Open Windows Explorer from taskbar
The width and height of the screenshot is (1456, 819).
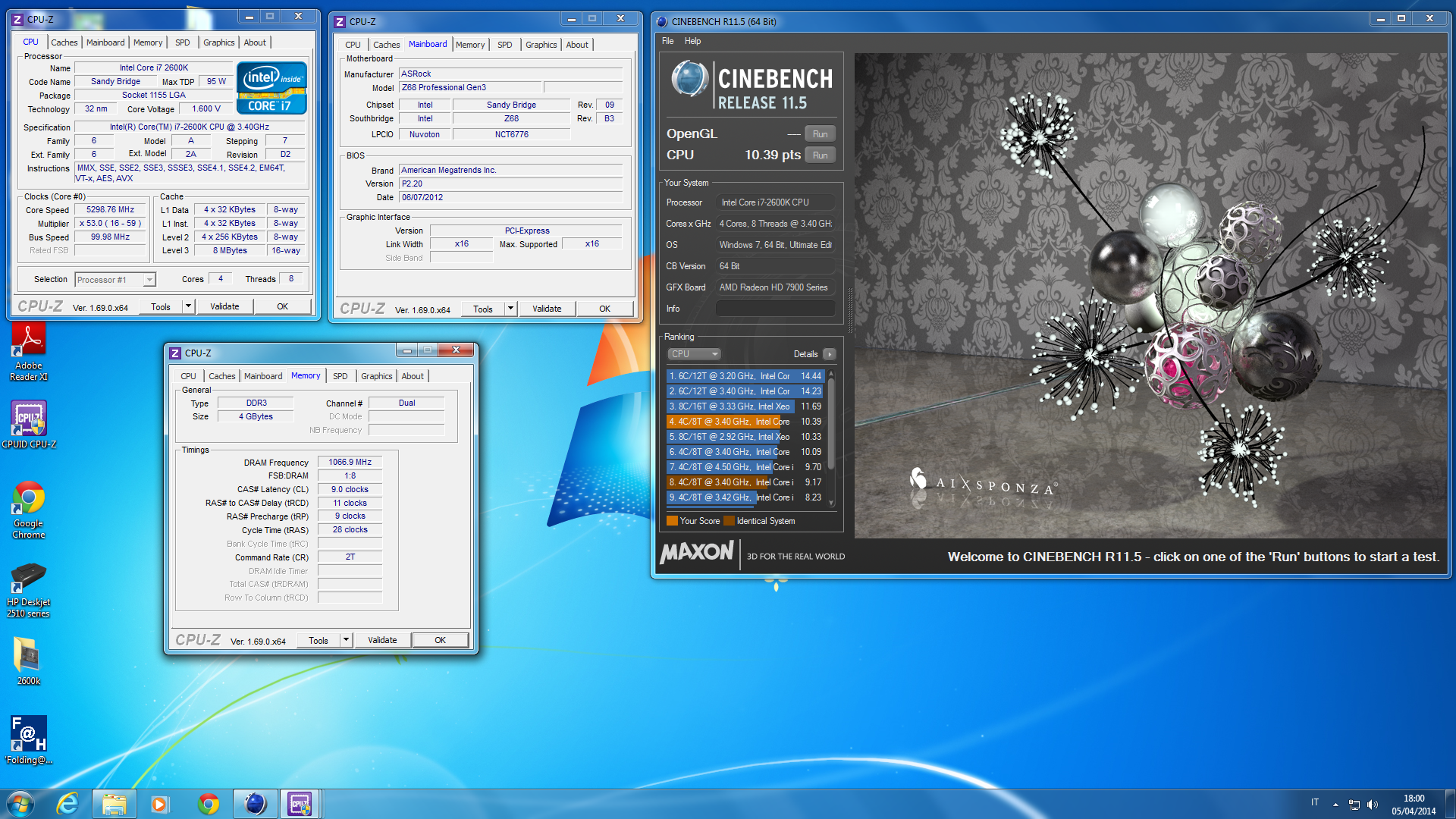[x=114, y=804]
